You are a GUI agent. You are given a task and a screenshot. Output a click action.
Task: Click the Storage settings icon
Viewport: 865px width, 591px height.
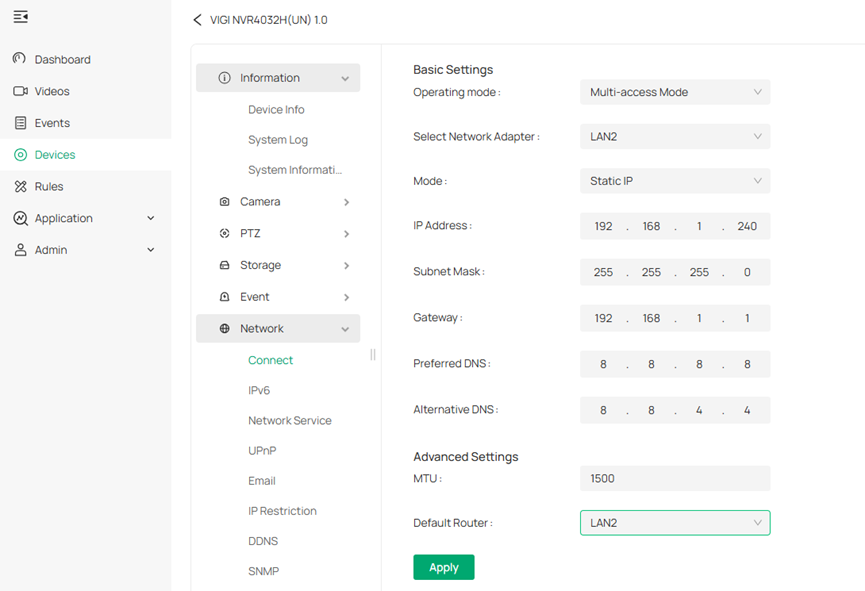point(224,265)
